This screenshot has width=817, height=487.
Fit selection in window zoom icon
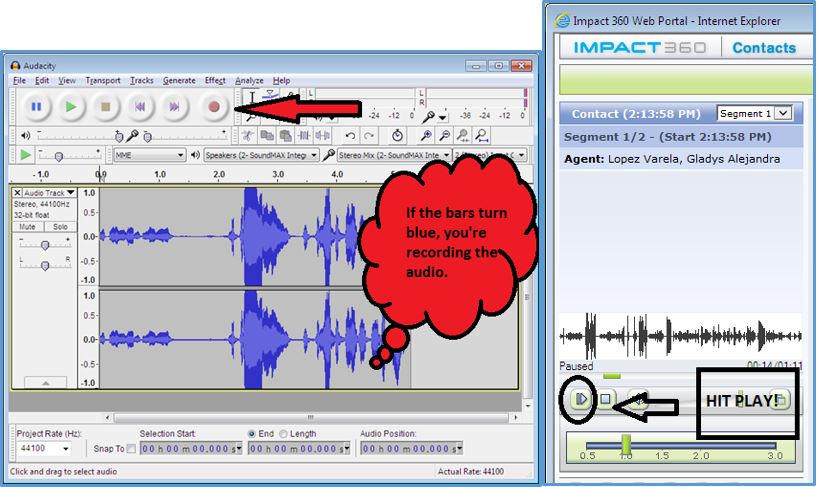[463, 136]
